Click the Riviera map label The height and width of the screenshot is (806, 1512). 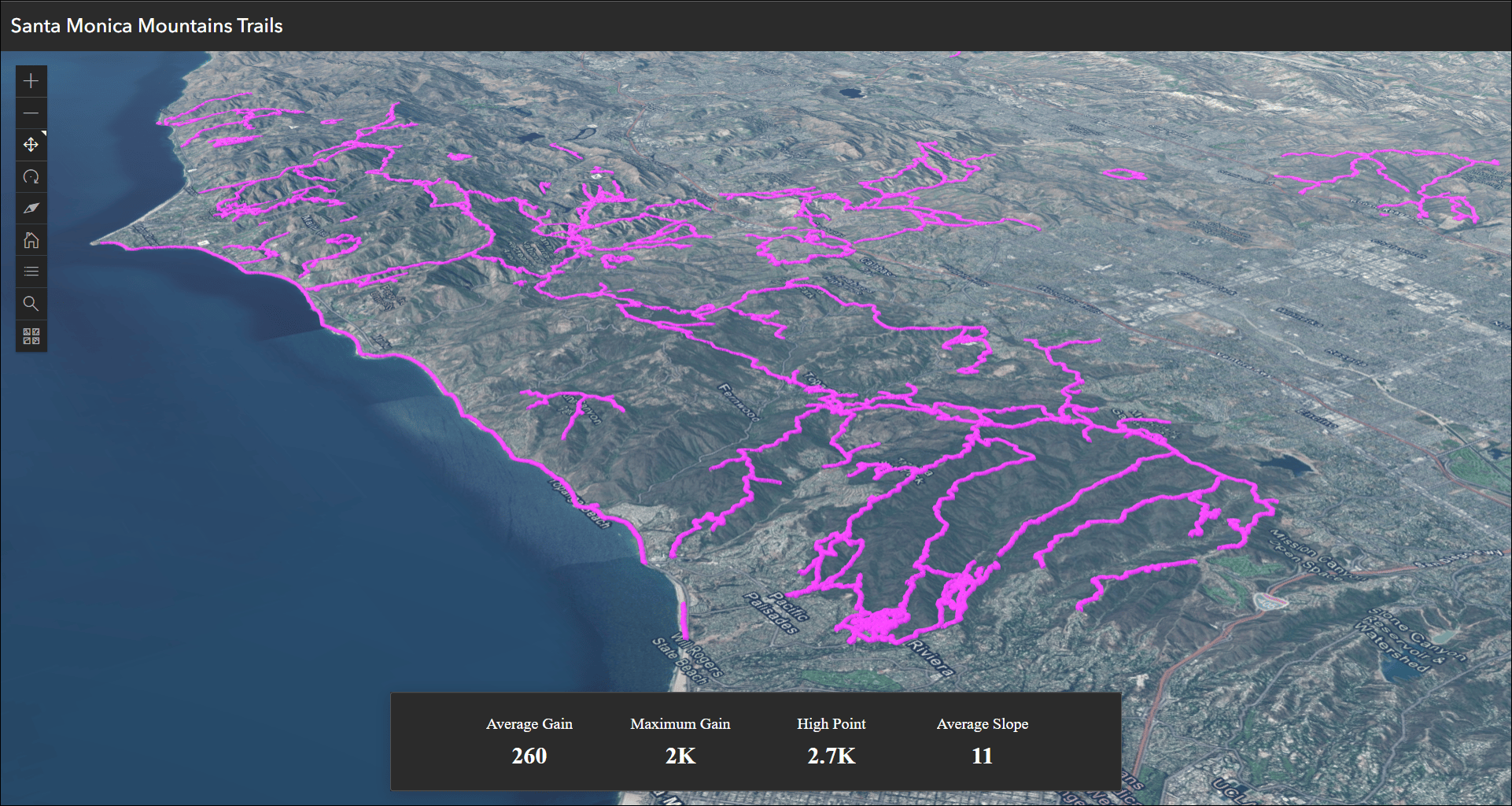(x=931, y=658)
